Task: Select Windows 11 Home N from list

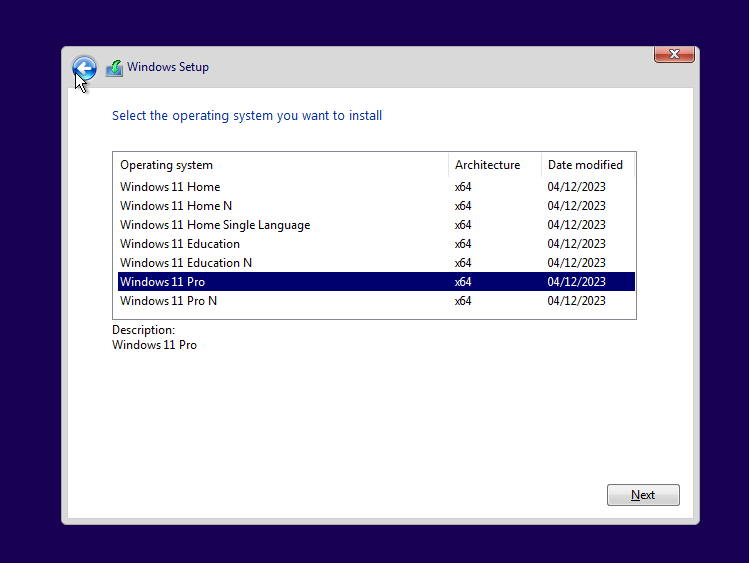Action: coord(176,206)
